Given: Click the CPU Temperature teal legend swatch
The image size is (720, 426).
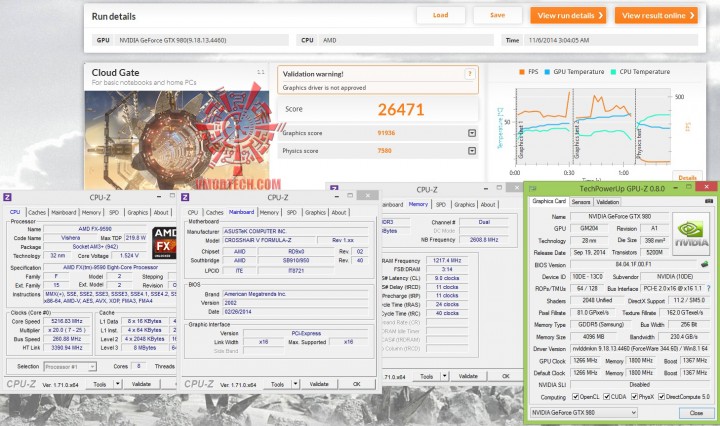Looking at the screenshot, I should [613, 72].
